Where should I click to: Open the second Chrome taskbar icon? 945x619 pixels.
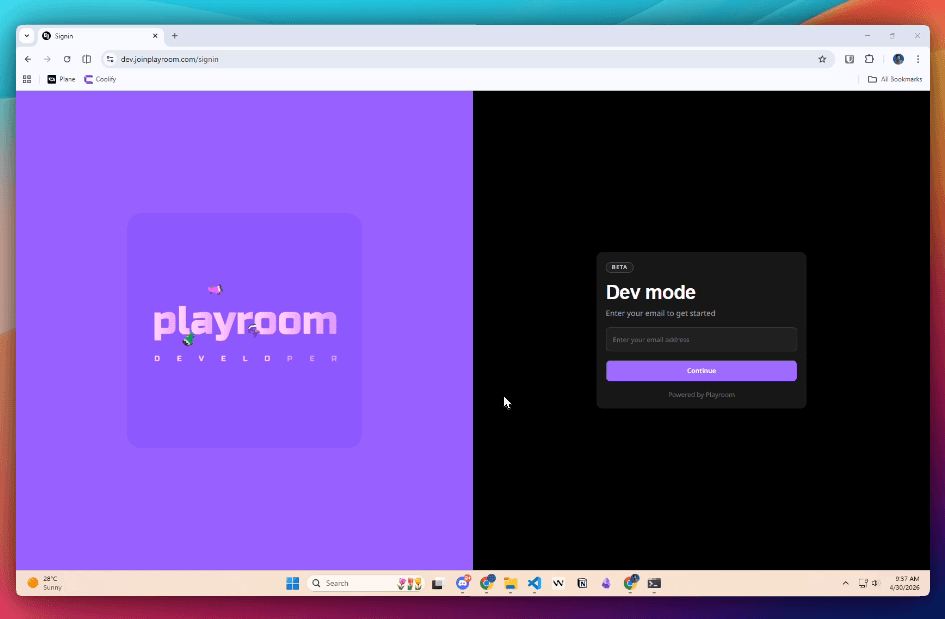pos(630,583)
